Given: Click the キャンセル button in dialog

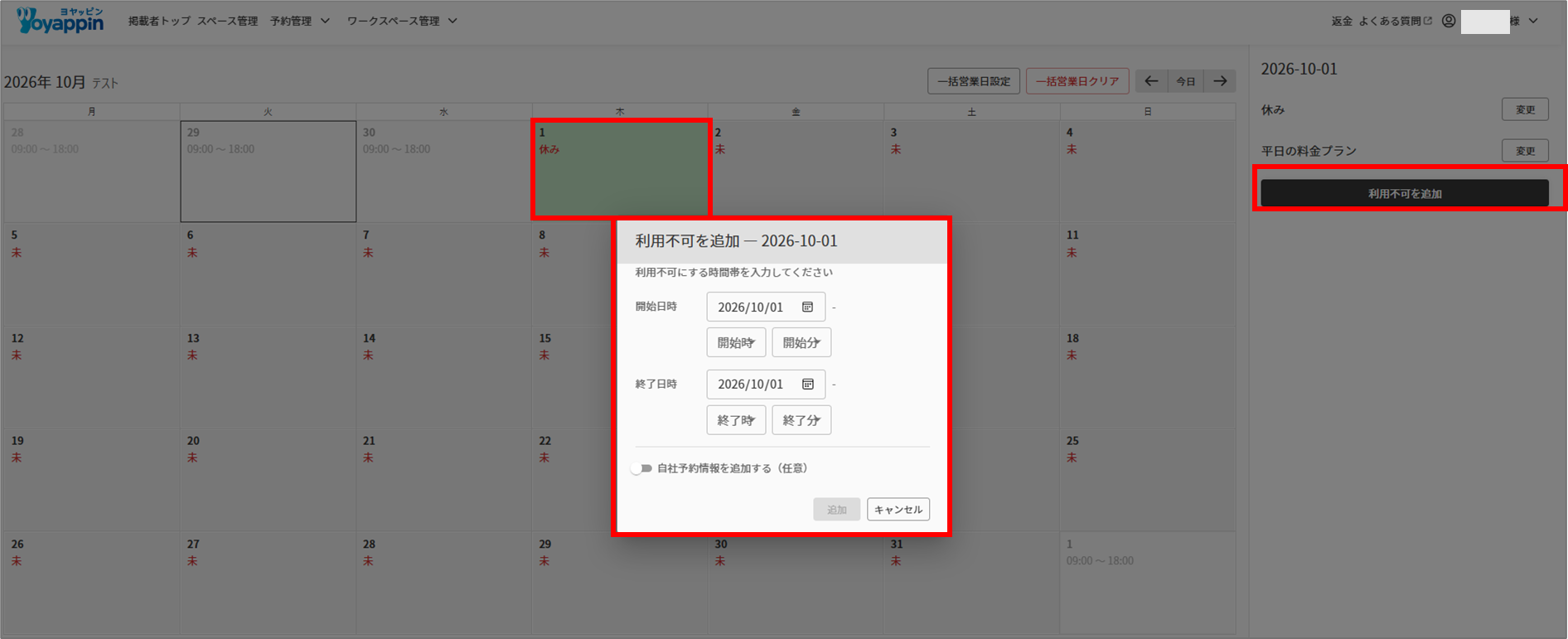Looking at the screenshot, I should (x=898, y=509).
